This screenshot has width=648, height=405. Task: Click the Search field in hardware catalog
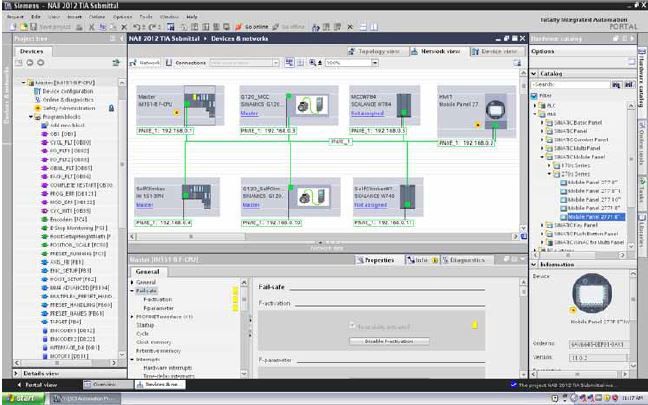pyautogui.click(x=570, y=84)
